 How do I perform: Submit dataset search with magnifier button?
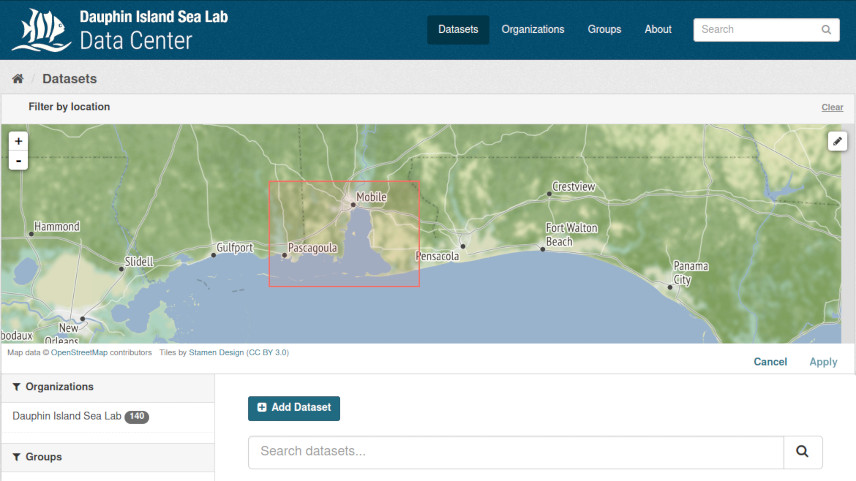click(802, 452)
